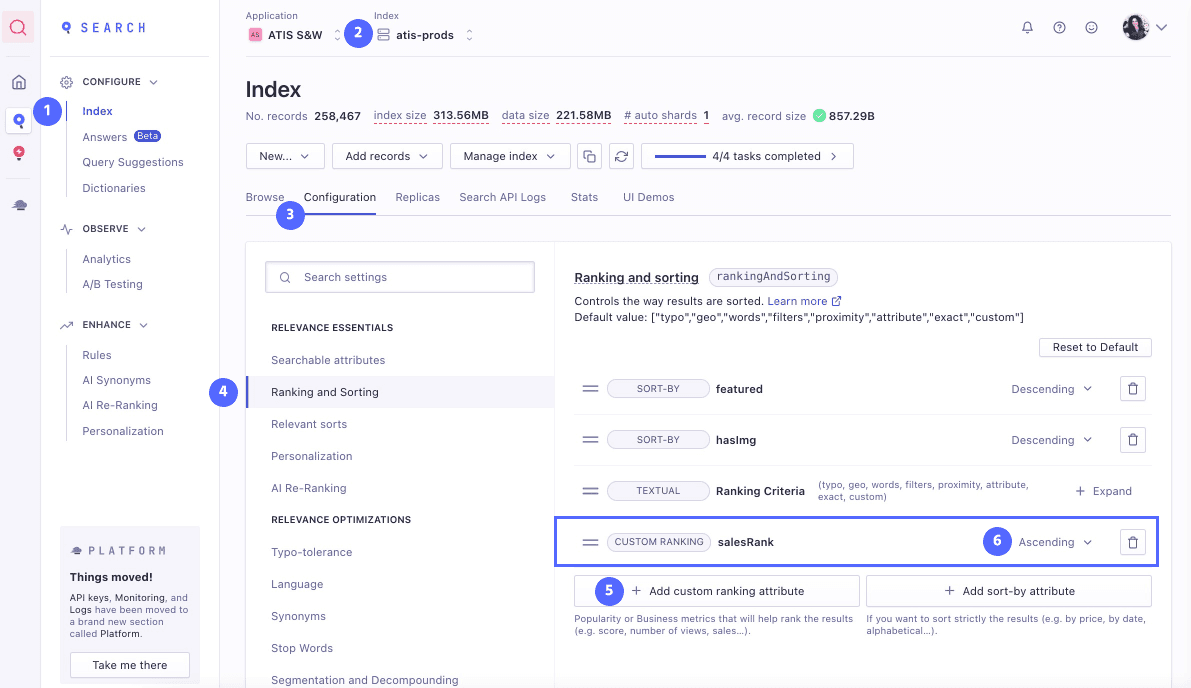Open the UI Demos tab
Image resolution: width=1191 pixels, height=688 pixels.
point(649,197)
